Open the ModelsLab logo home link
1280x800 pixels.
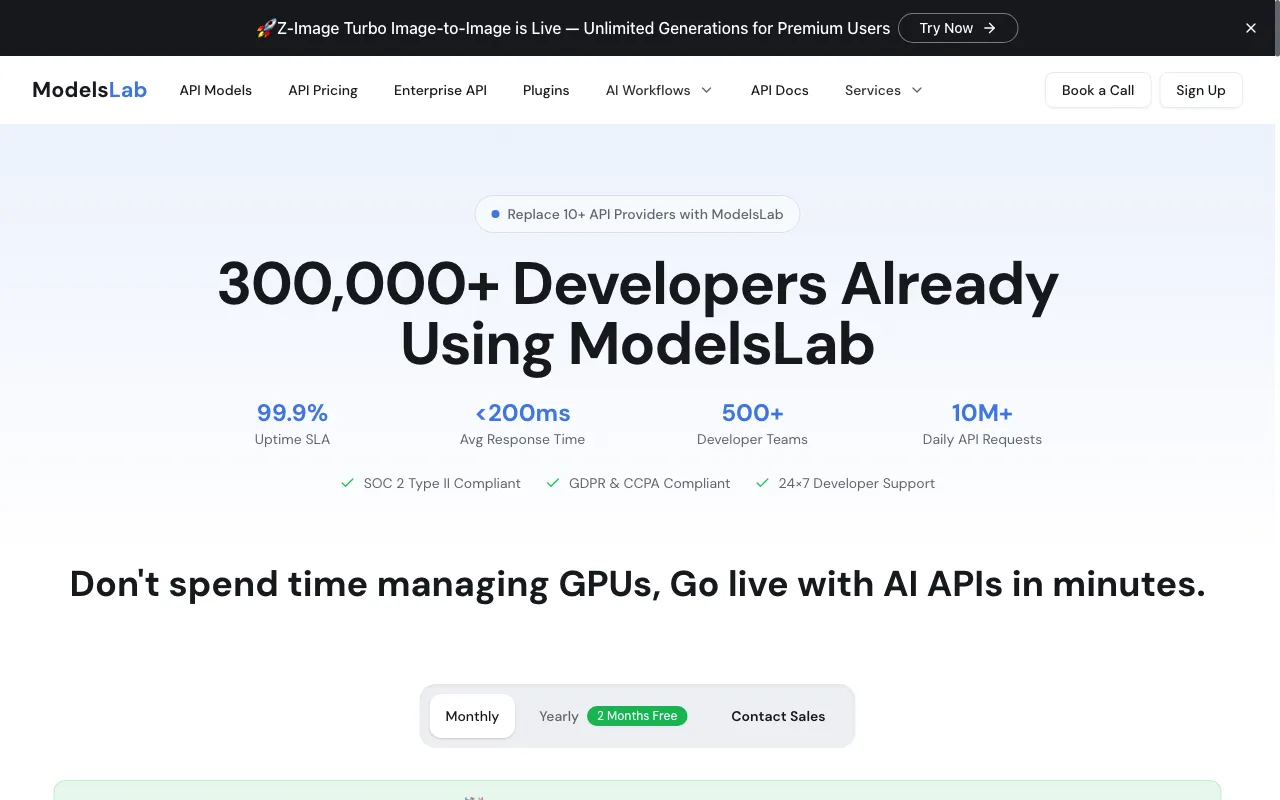click(x=90, y=90)
